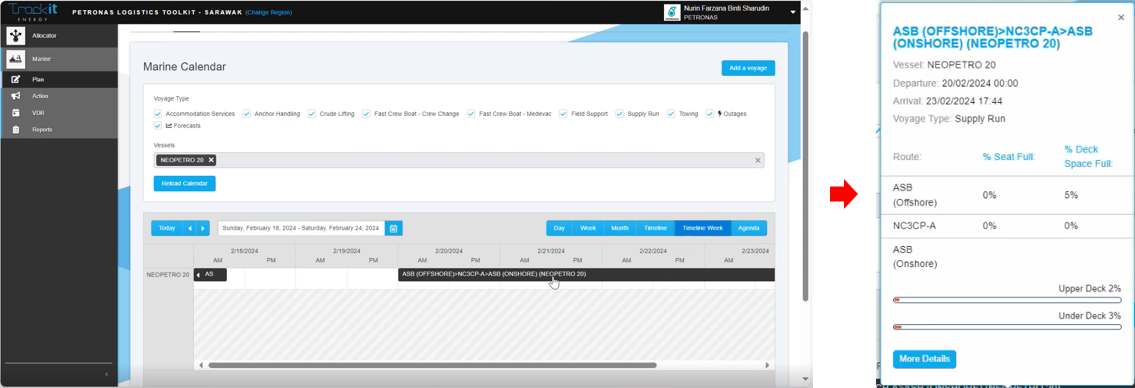Remove the NEOPETRO 20 vessel tag
Image resolution: width=1135 pixels, height=388 pixels.
click(x=211, y=160)
